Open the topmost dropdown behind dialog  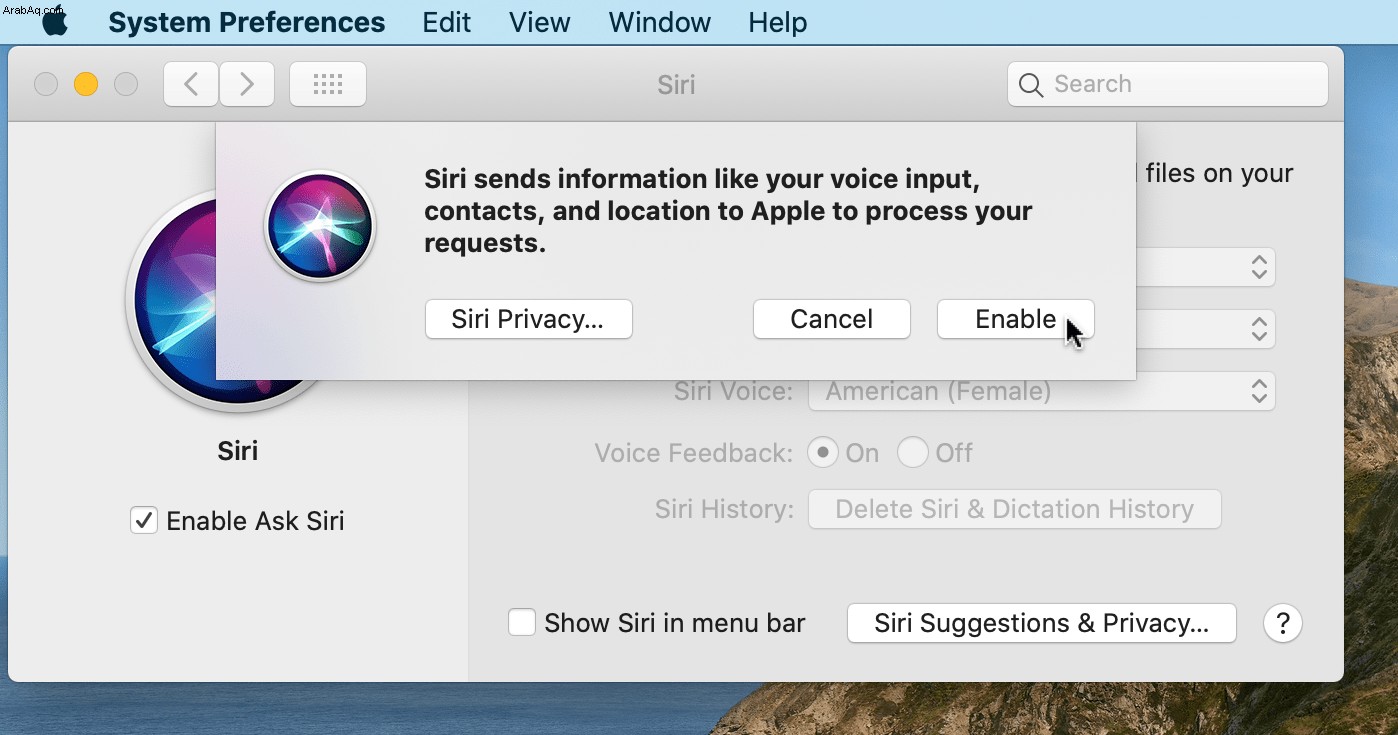[1205, 267]
